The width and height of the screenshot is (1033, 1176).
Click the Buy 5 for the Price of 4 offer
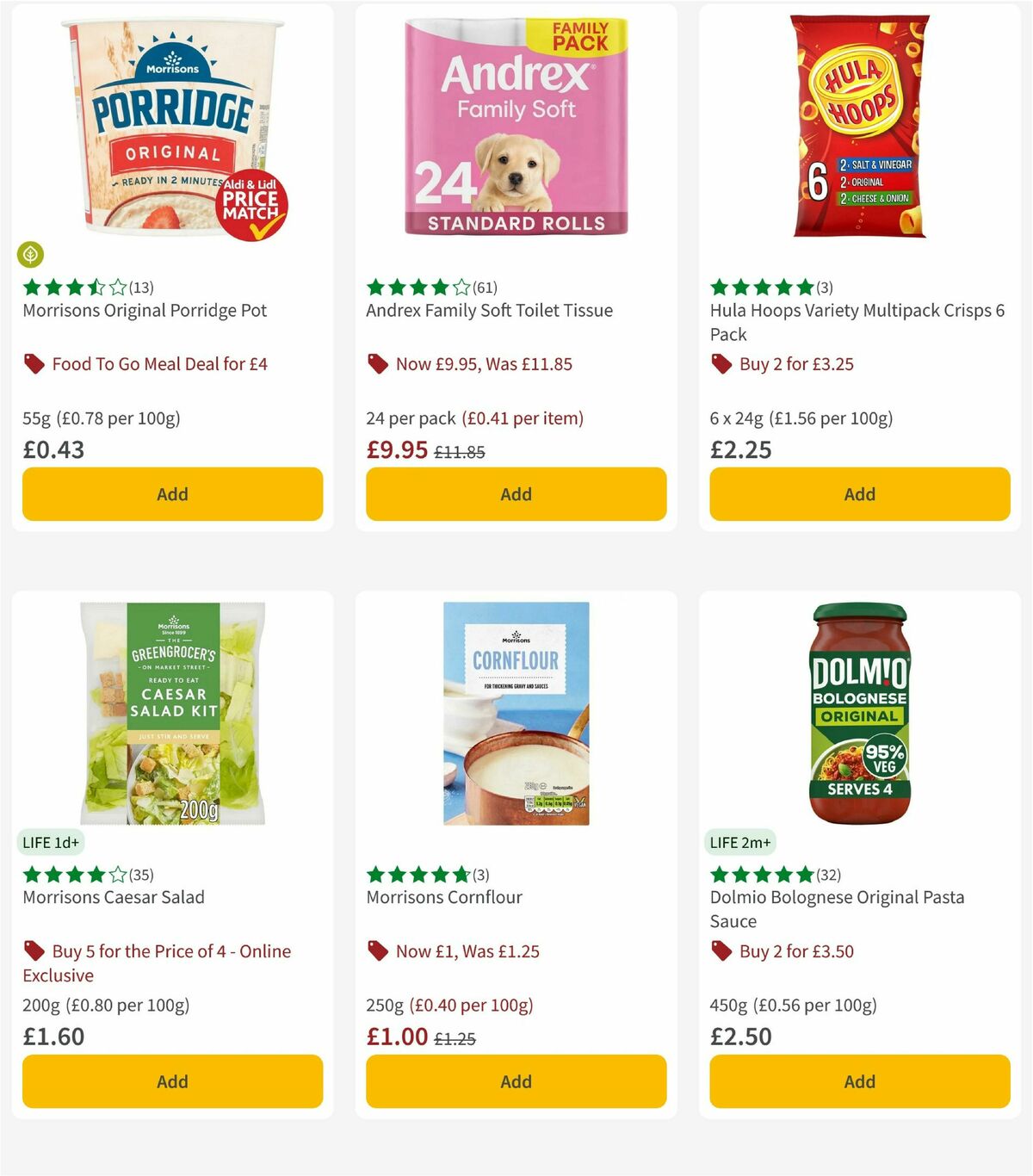[170, 963]
